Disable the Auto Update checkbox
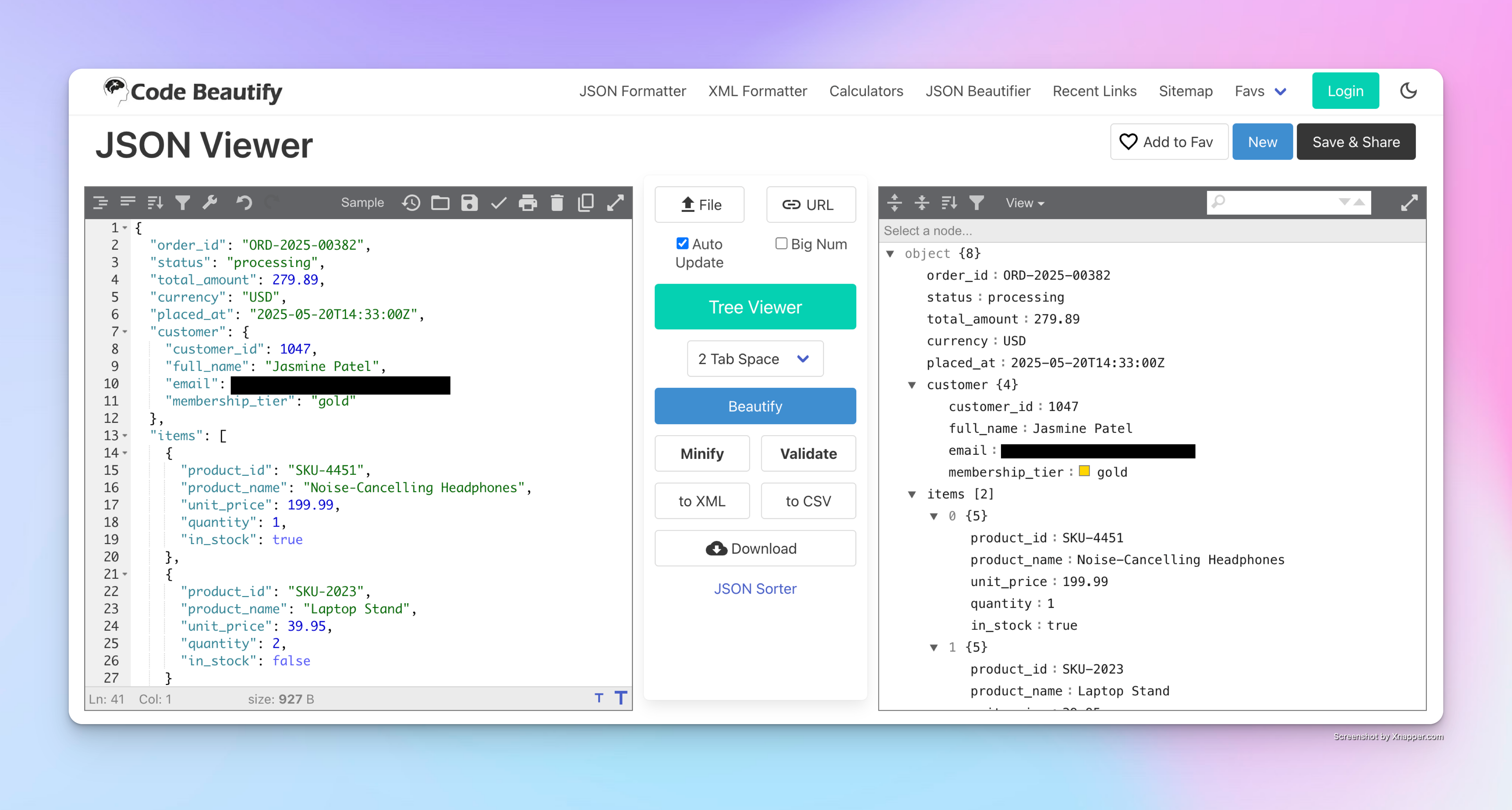Image resolution: width=1512 pixels, height=810 pixels. pos(682,243)
